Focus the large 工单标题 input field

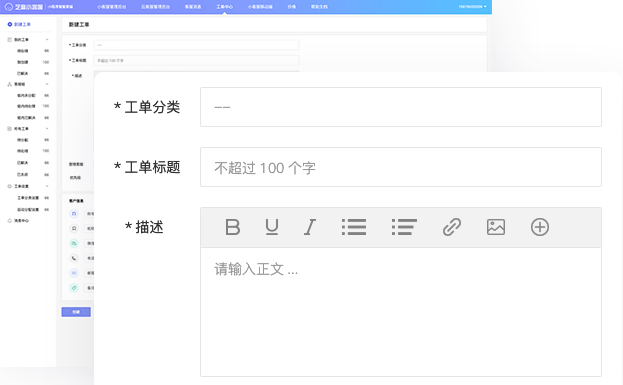coord(401,167)
